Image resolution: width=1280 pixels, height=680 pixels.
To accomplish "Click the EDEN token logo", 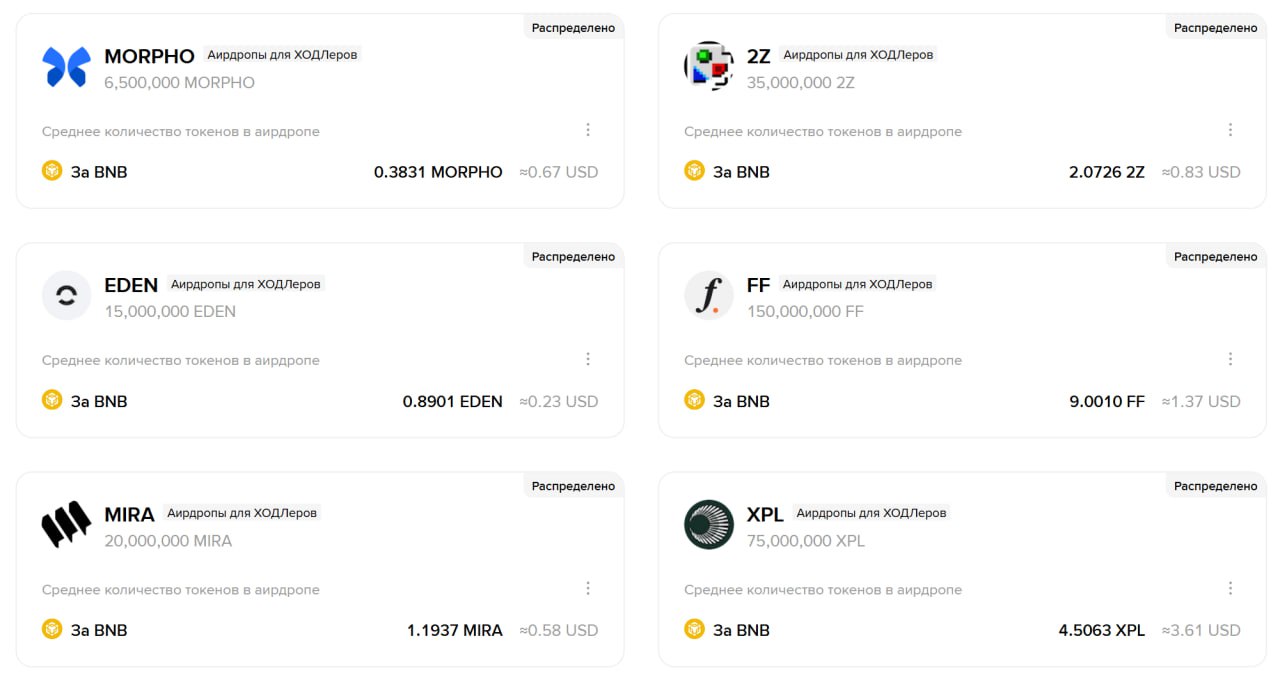I will pos(66,296).
